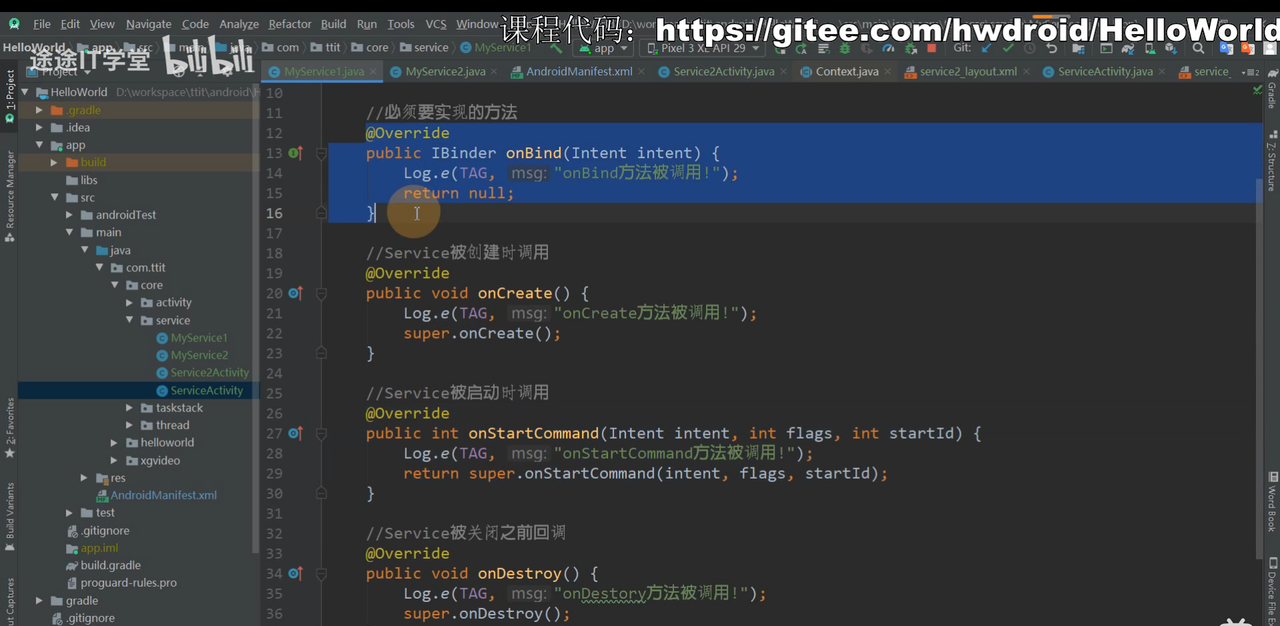This screenshot has height=626, width=1280.
Task: Click the Git Update Project blue arrow
Action: click(986, 47)
